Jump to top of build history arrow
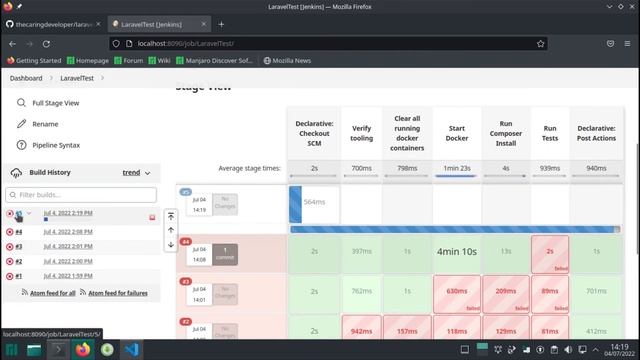Screen dimensions: 640x360 pos(171,216)
